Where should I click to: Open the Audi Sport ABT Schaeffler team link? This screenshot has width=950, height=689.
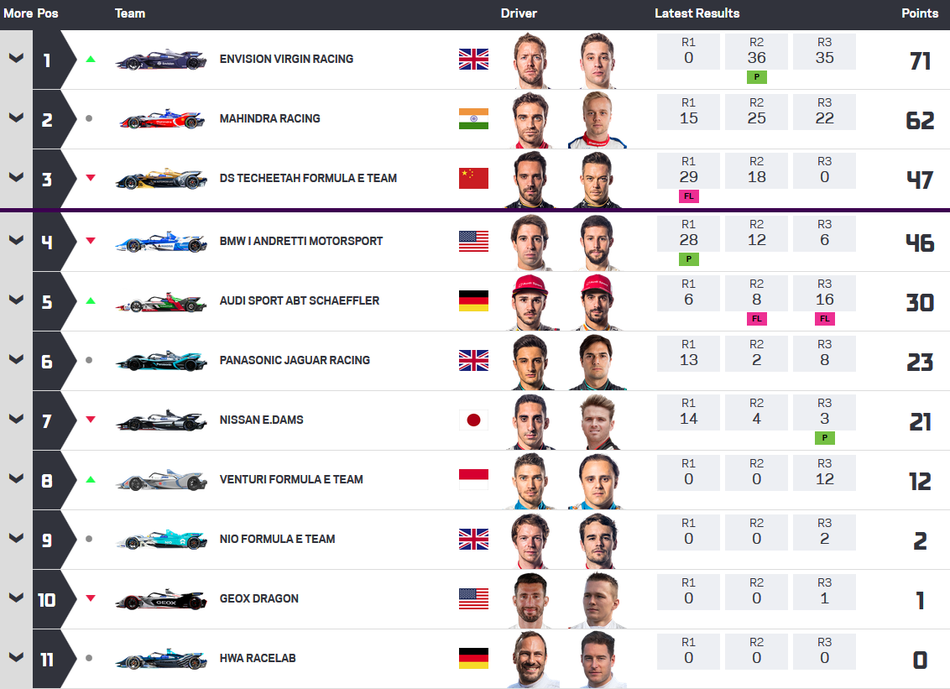click(x=299, y=301)
